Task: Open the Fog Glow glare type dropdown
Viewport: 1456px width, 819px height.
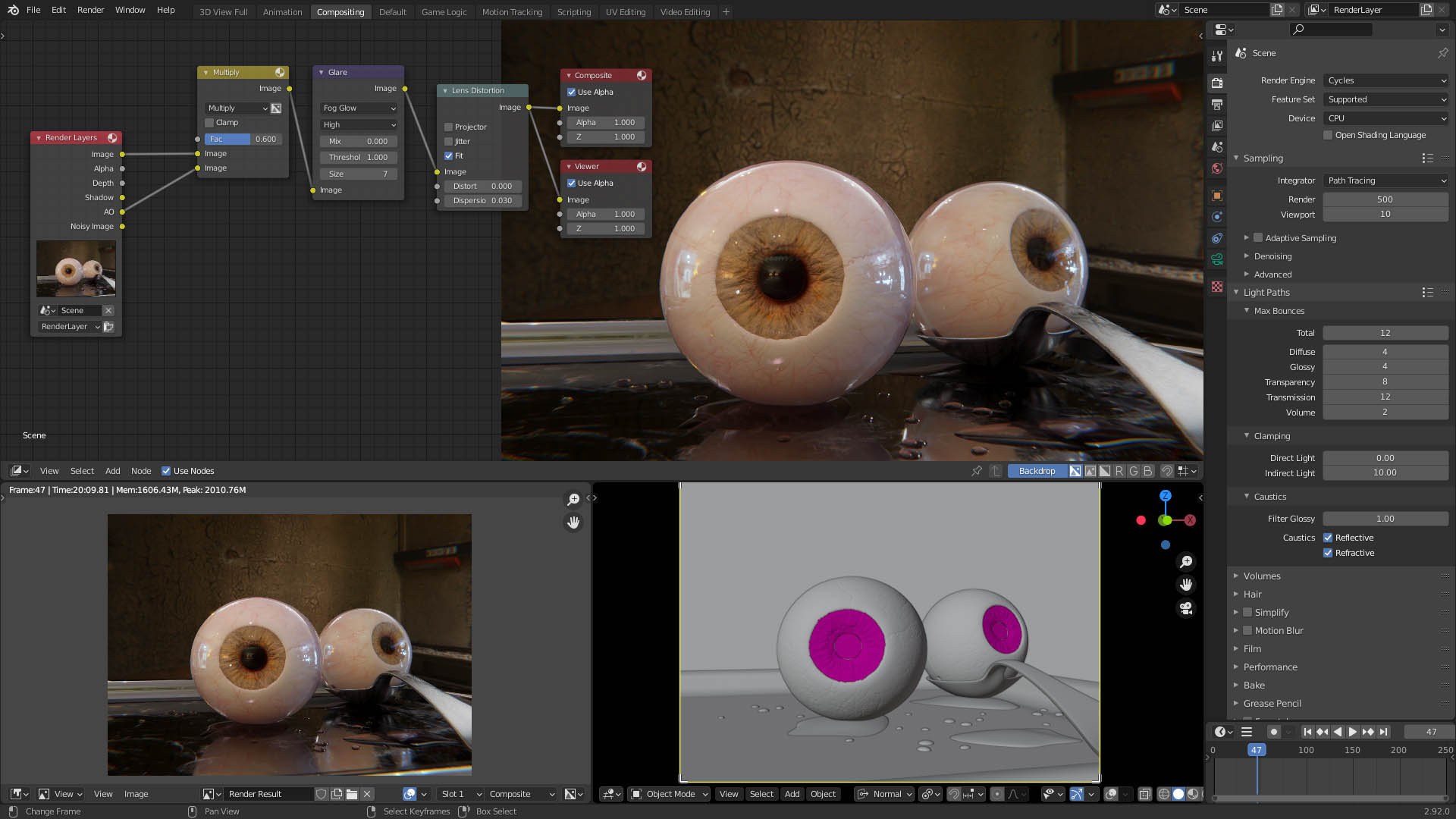Action: point(359,108)
